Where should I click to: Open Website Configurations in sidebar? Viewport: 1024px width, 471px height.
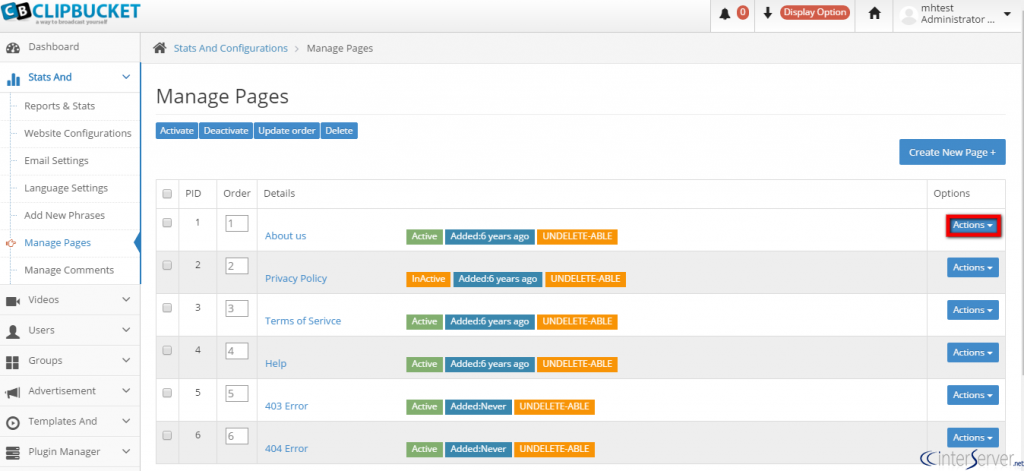pos(78,133)
